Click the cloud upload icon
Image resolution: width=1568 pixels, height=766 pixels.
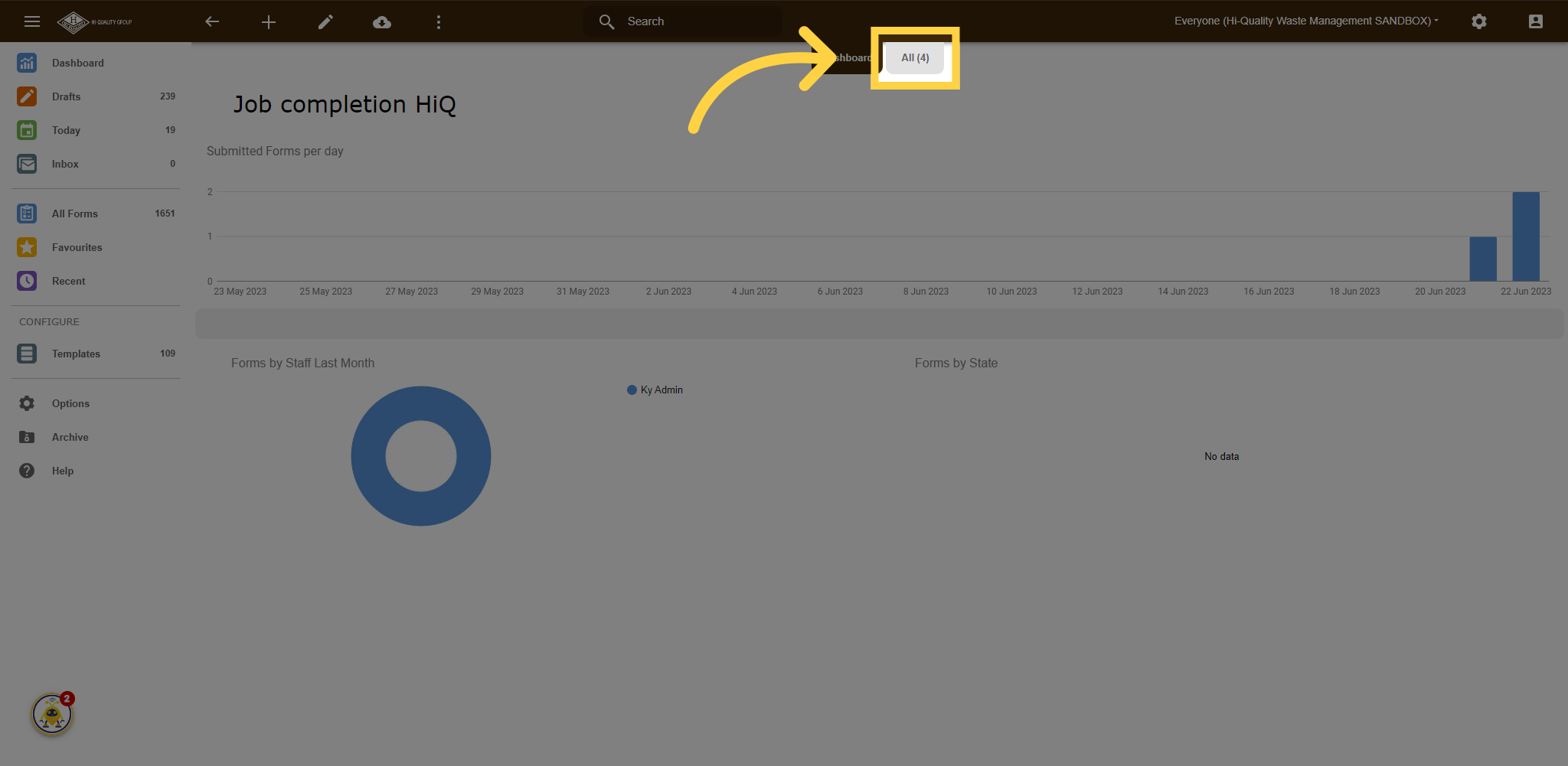tap(382, 21)
